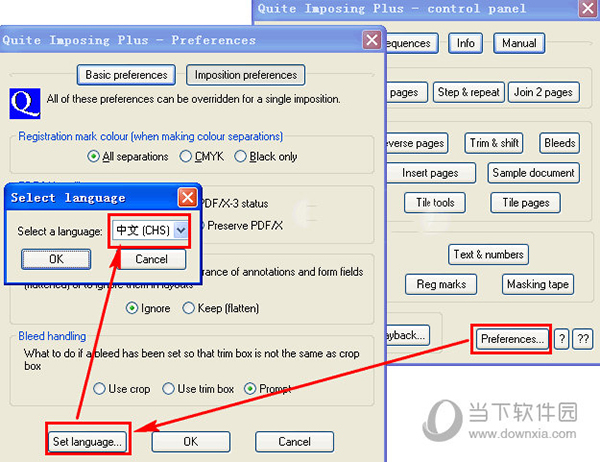This screenshot has width=600, height=462.
Task: Close the Preferences window
Action: click(372, 40)
